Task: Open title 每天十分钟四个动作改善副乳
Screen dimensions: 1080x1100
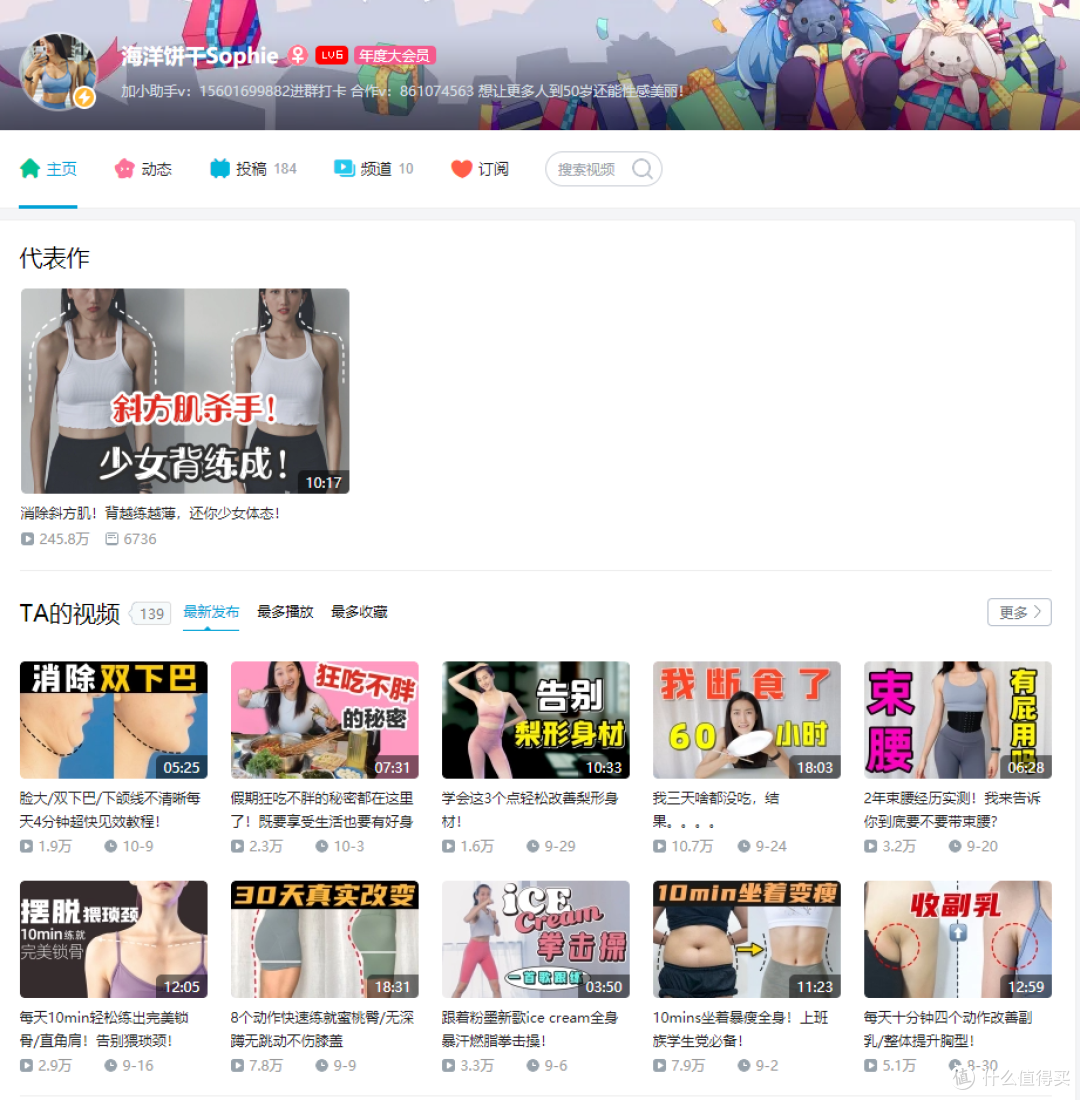Action: tap(948, 1029)
